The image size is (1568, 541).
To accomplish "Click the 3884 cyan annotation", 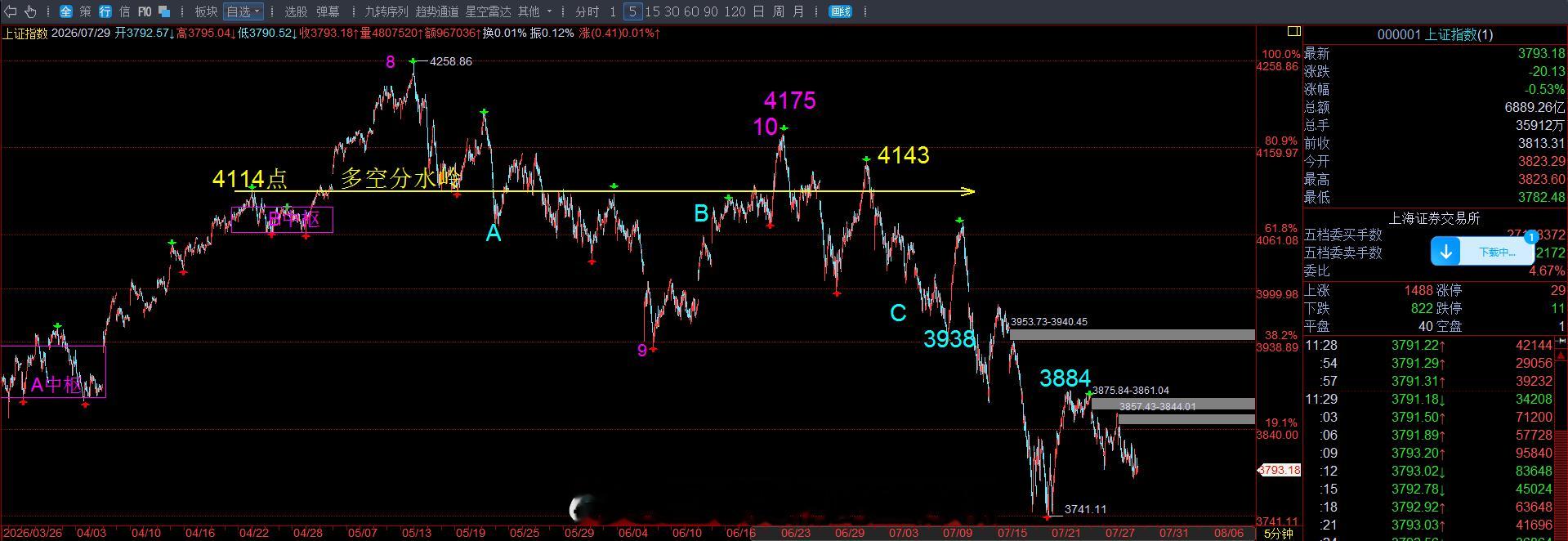I will coord(1065,378).
